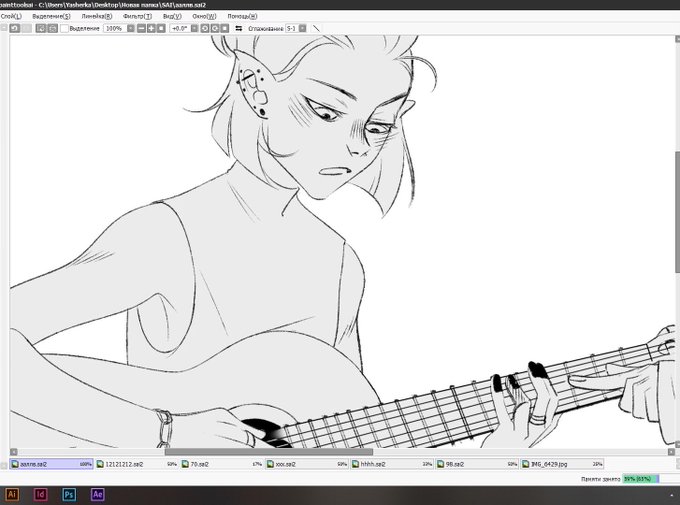Open the Слой(L) menu

coord(11,16)
